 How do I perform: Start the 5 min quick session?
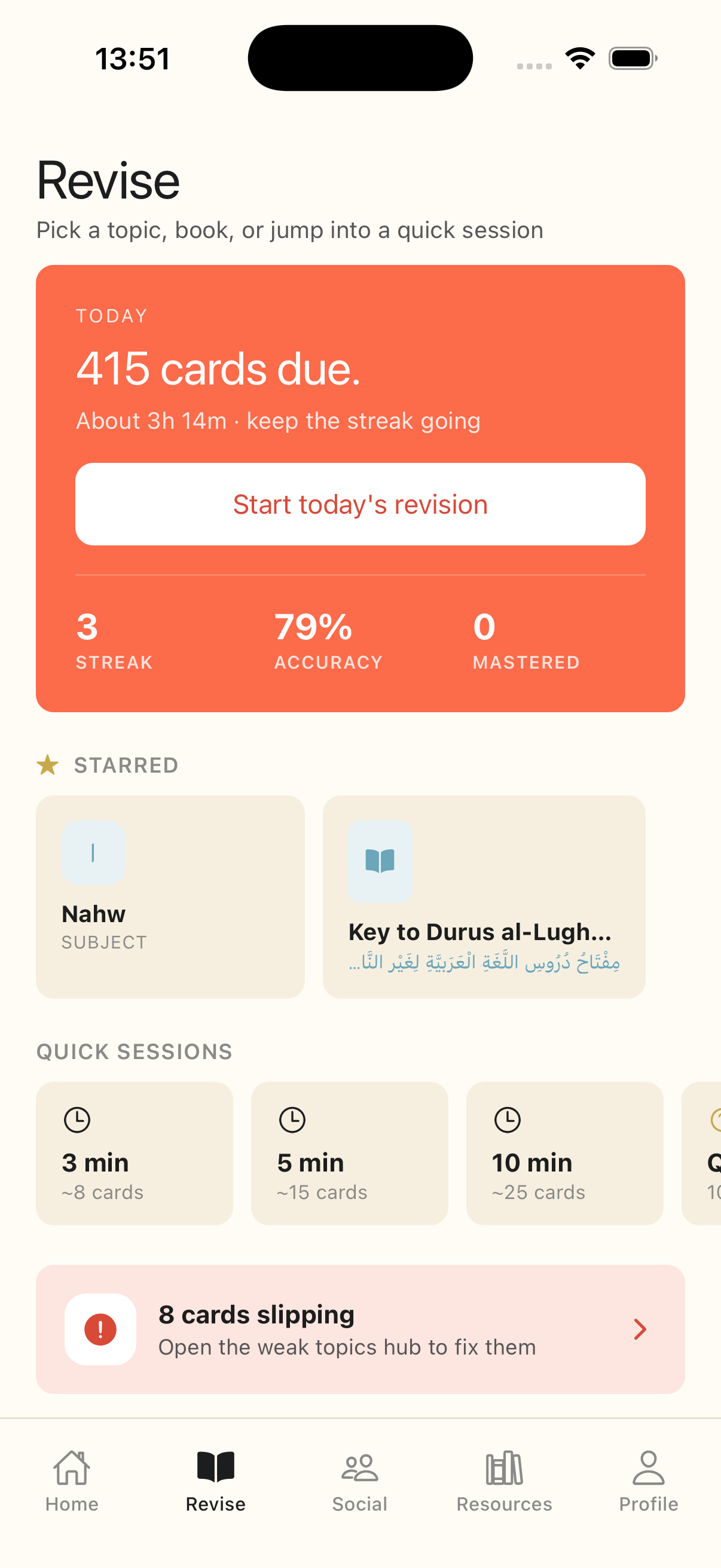(x=349, y=1153)
